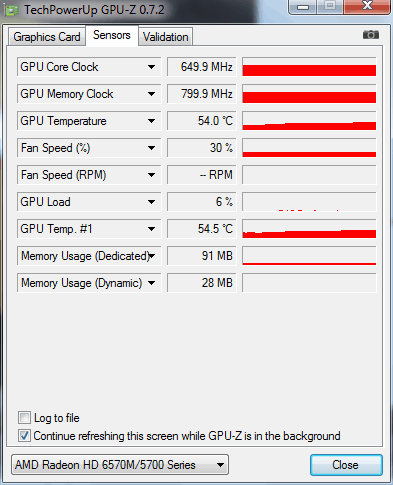Click the GPU-Z app icon in title bar
The image size is (393, 485).
[12, 10]
